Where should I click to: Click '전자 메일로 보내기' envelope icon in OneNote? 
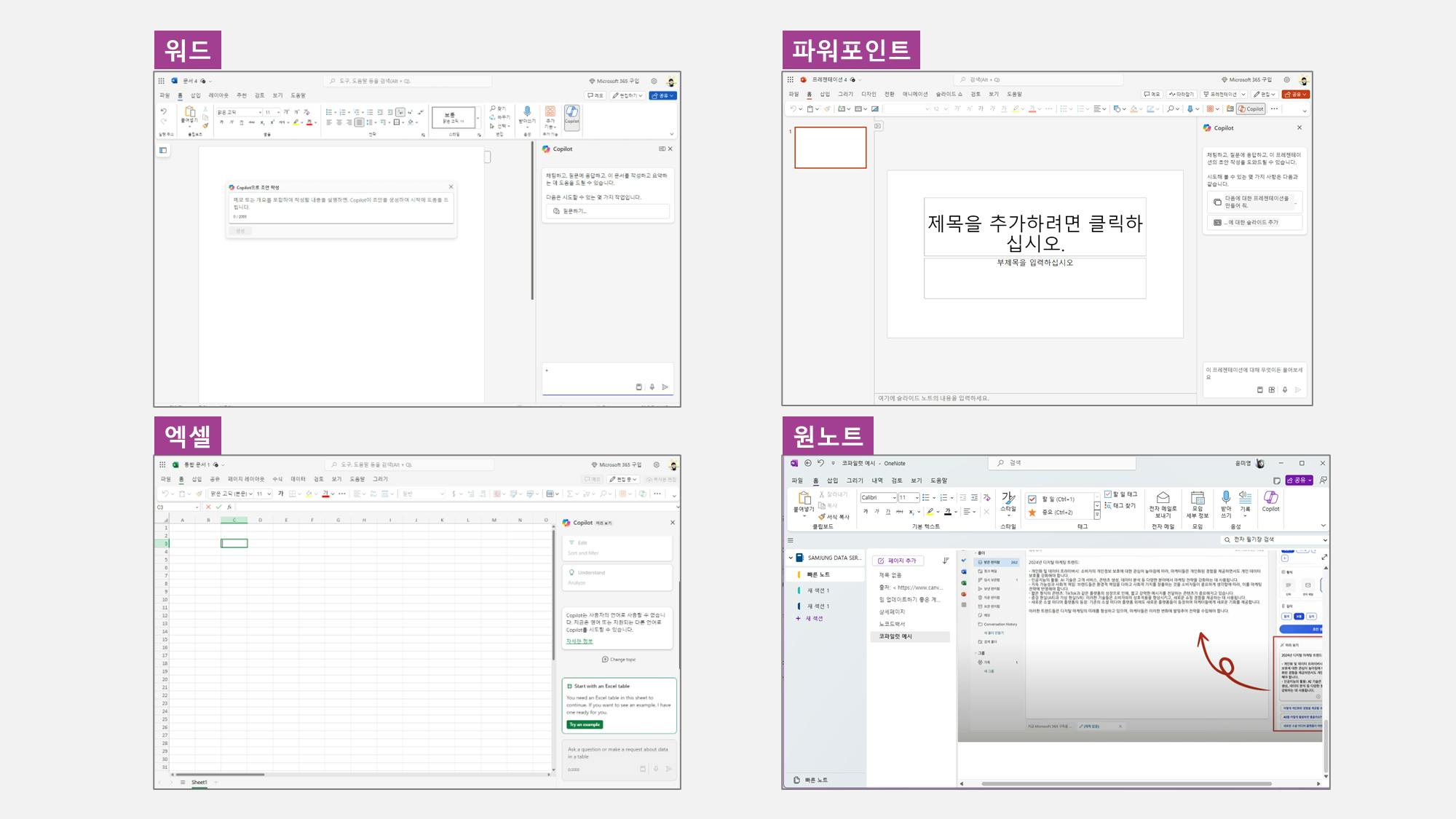(1163, 499)
